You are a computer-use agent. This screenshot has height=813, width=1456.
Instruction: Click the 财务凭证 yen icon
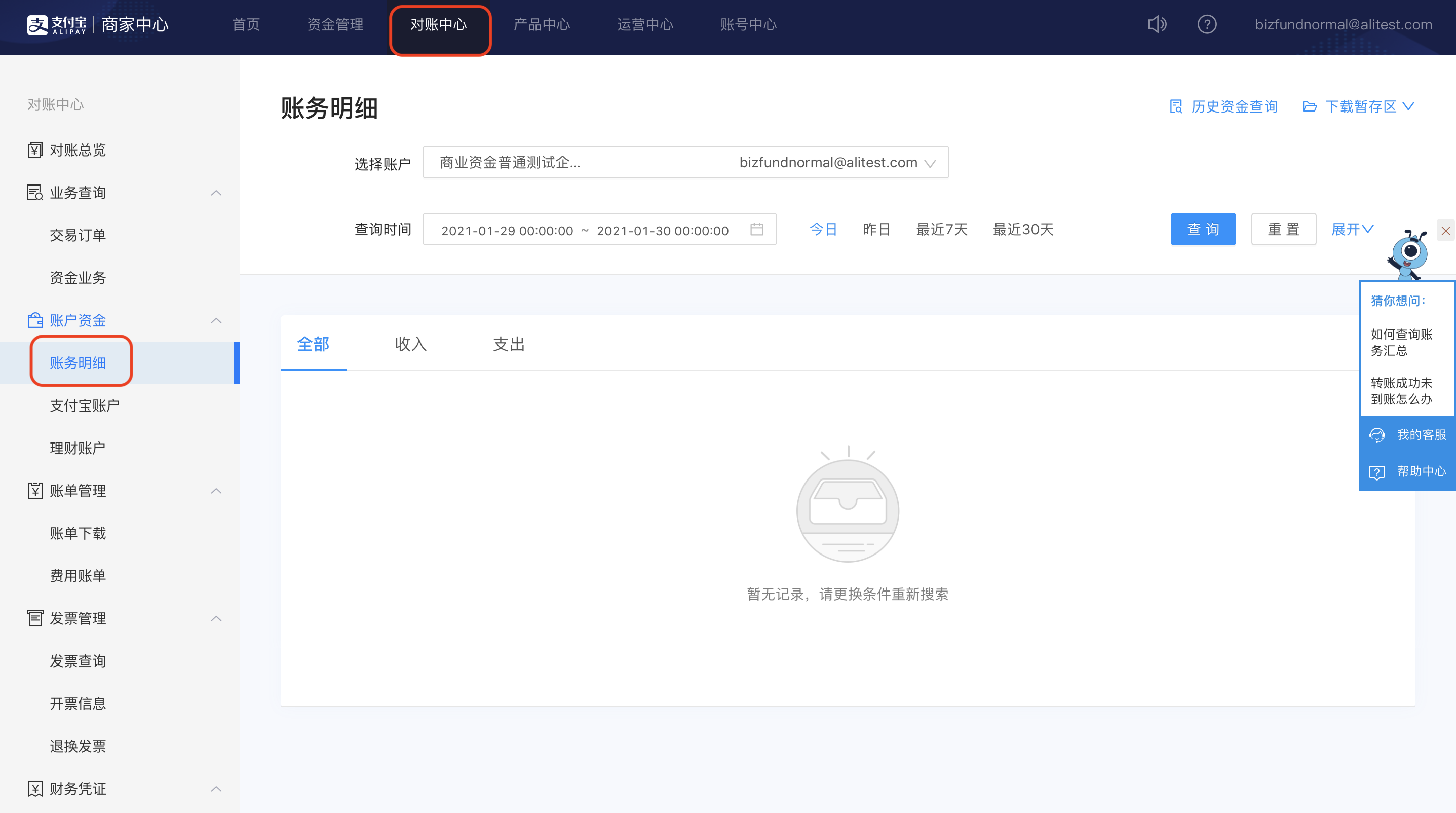[35, 788]
